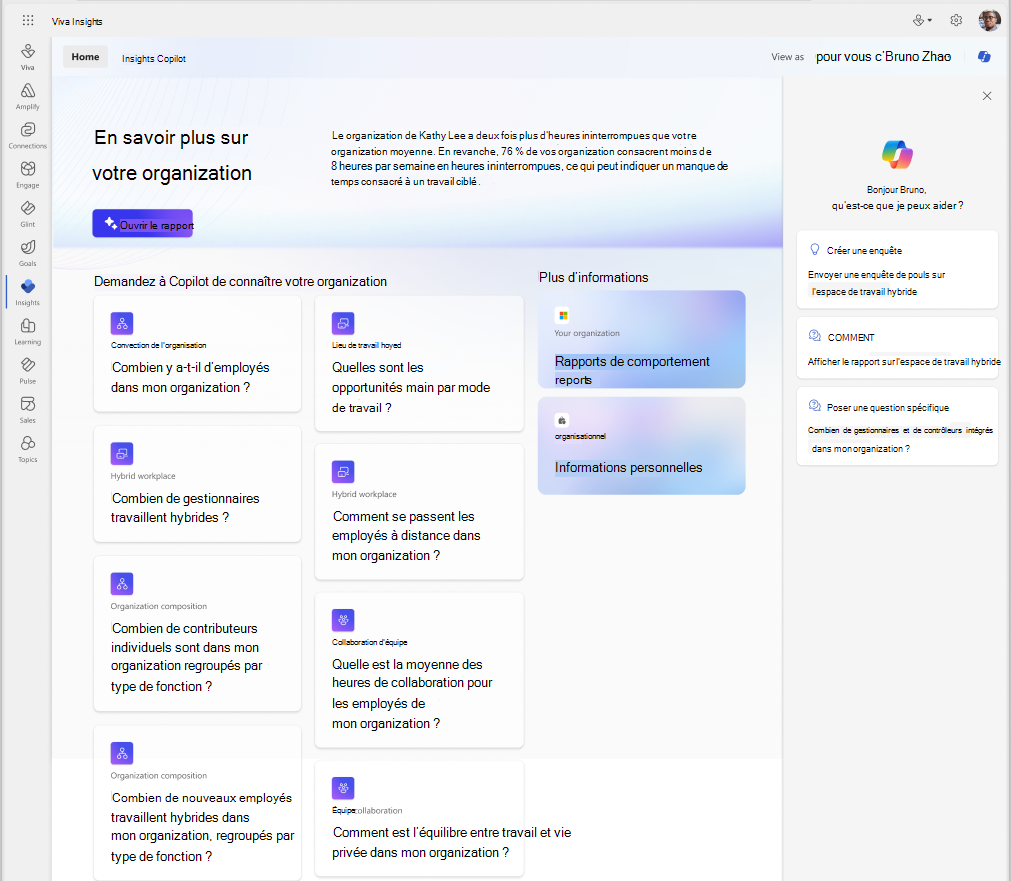
Task: Open Connections in the left sidebar
Action: (28, 135)
